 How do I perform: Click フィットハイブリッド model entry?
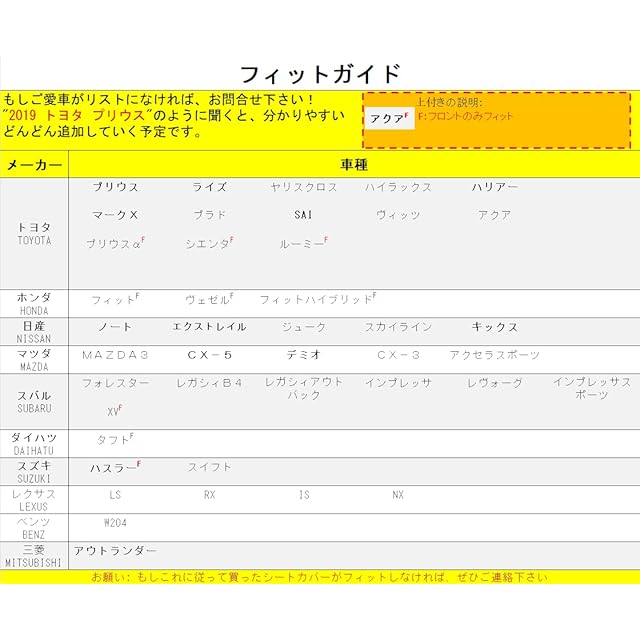[318, 299]
